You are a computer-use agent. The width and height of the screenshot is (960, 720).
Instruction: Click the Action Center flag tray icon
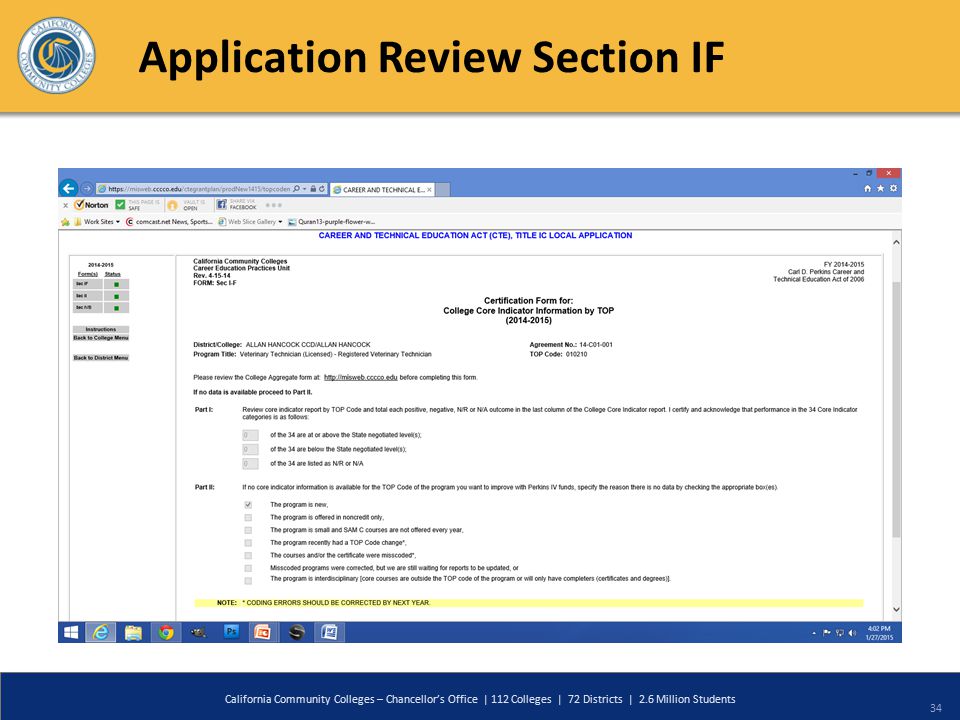pyautogui.click(x=827, y=633)
